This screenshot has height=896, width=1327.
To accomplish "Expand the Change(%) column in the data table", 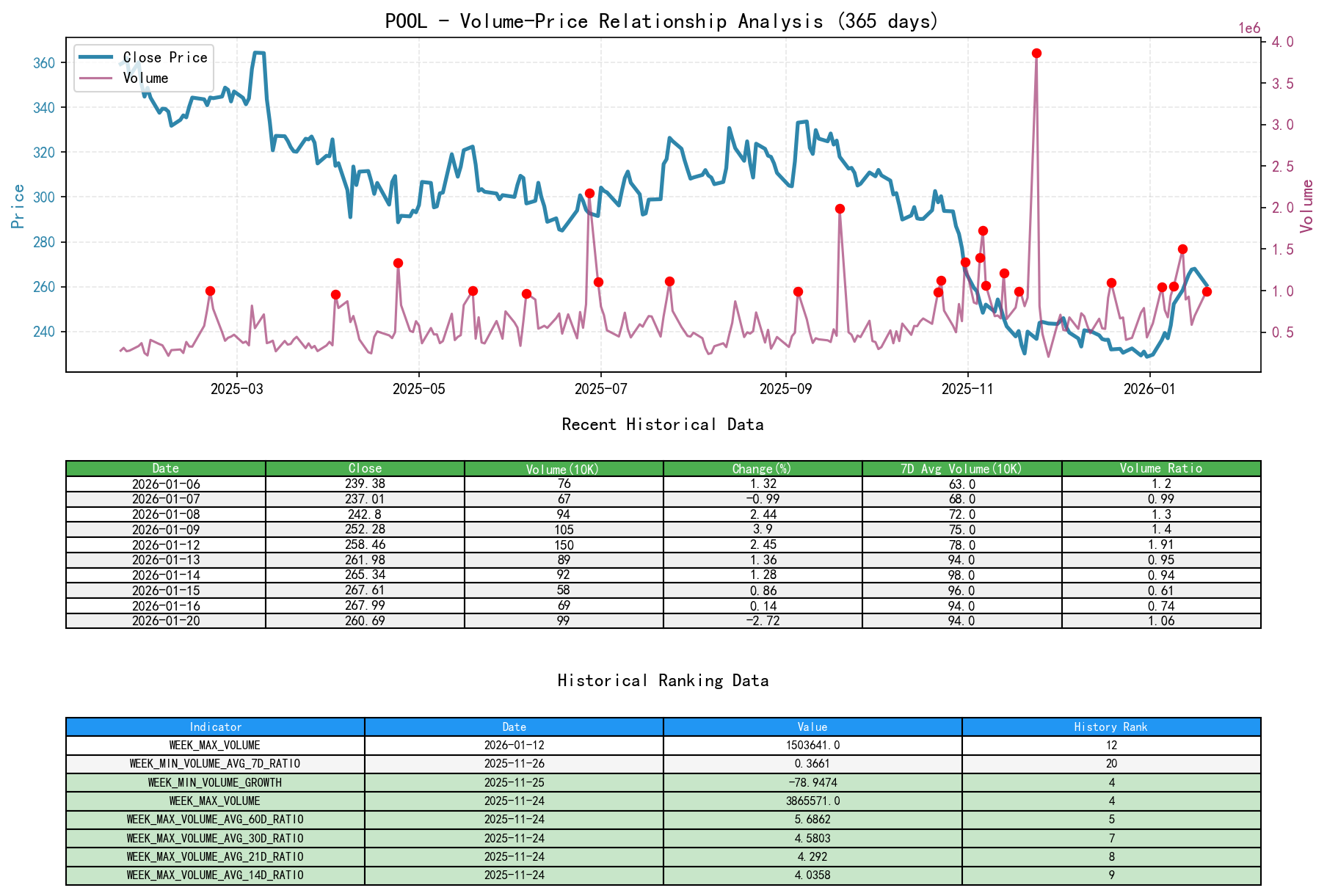I will tap(761, 467).
